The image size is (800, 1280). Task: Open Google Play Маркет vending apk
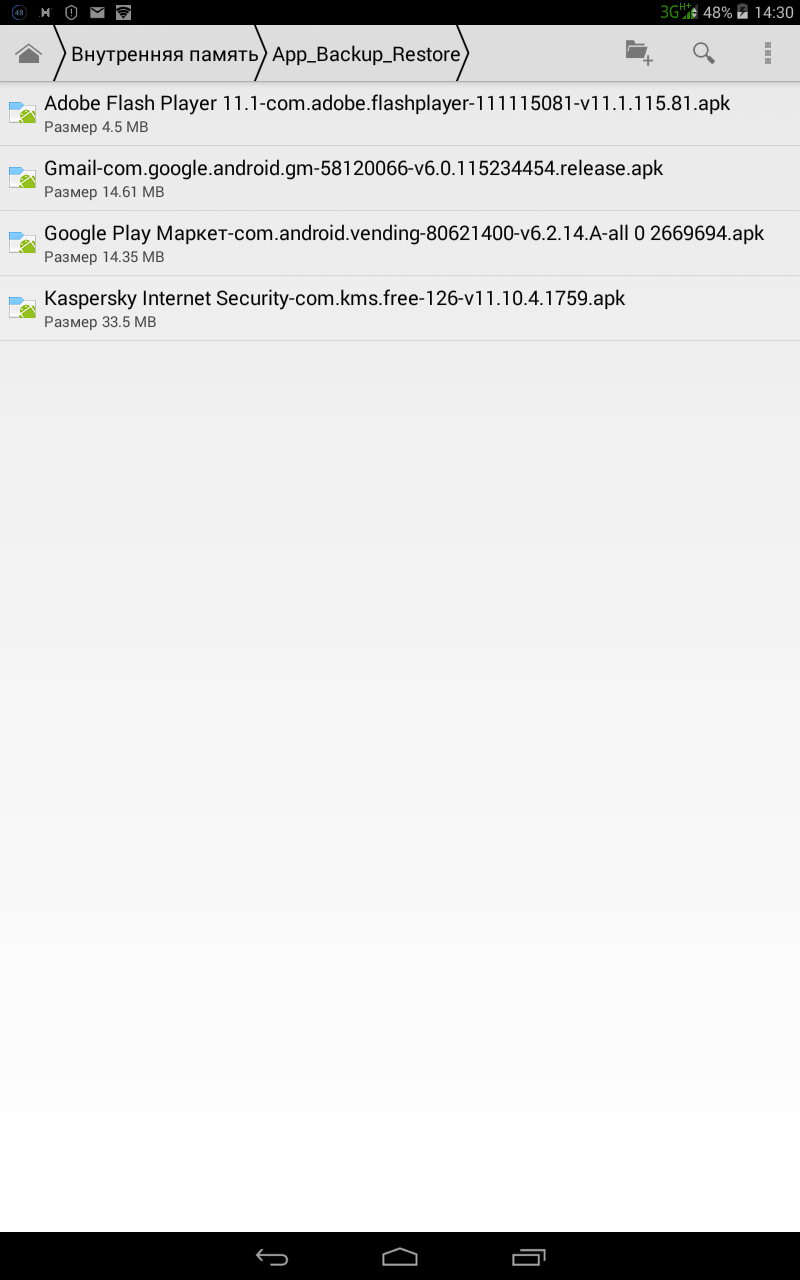pyautogui.click(x=400, y=243)
